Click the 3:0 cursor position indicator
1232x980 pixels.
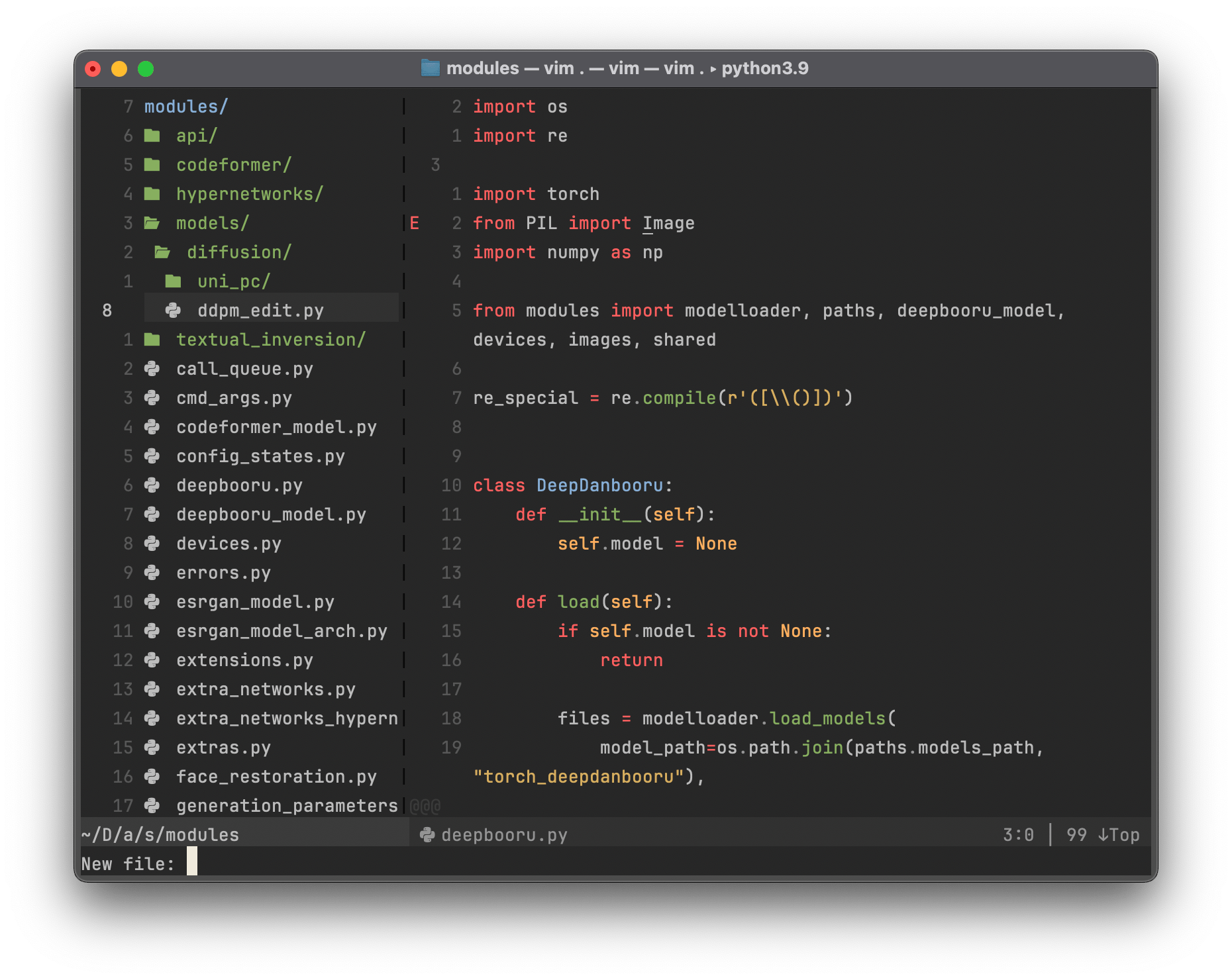click(x=1018, y=835)
